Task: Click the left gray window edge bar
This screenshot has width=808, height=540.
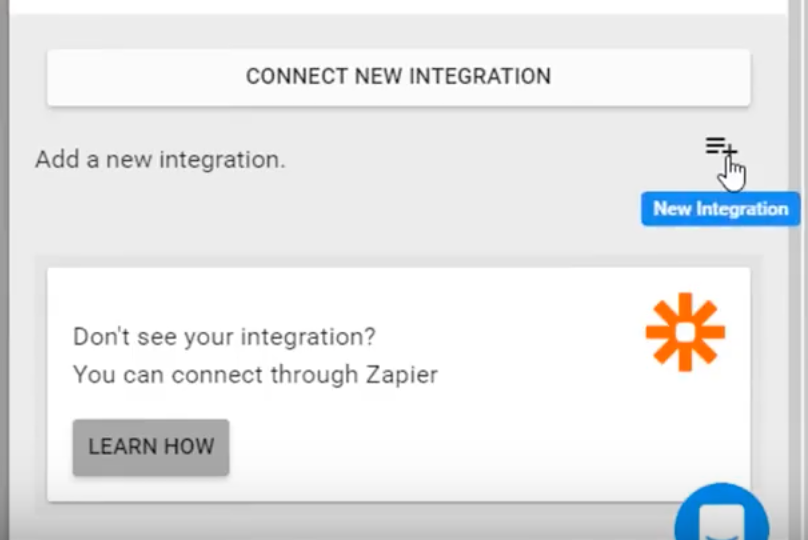Action: click(4, 270)
